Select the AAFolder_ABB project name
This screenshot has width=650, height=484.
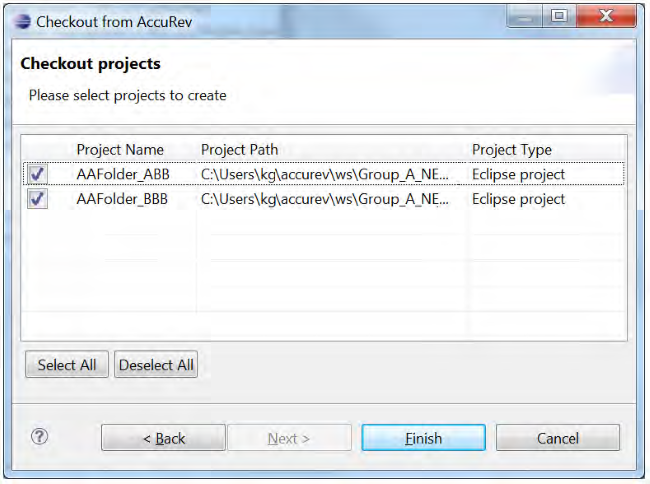pos(123,174)
